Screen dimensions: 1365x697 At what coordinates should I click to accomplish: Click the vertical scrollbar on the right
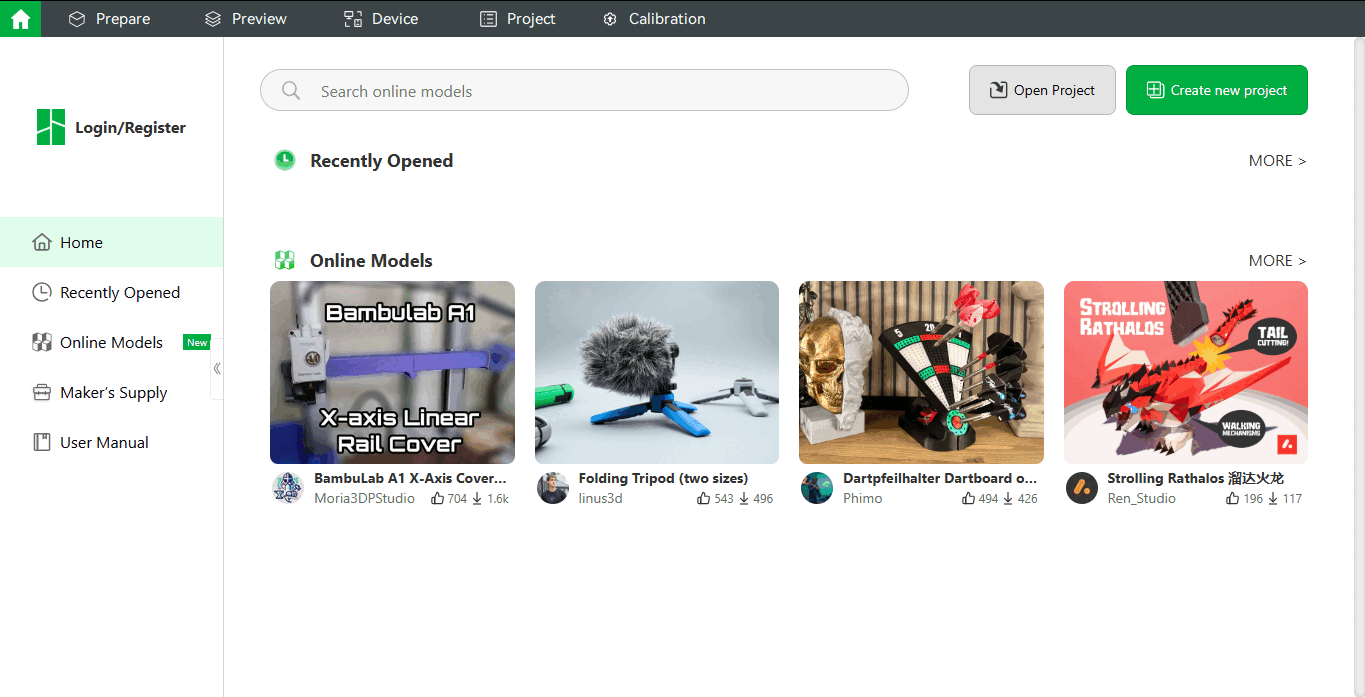pyautogui.click(x=1358, y=367)
